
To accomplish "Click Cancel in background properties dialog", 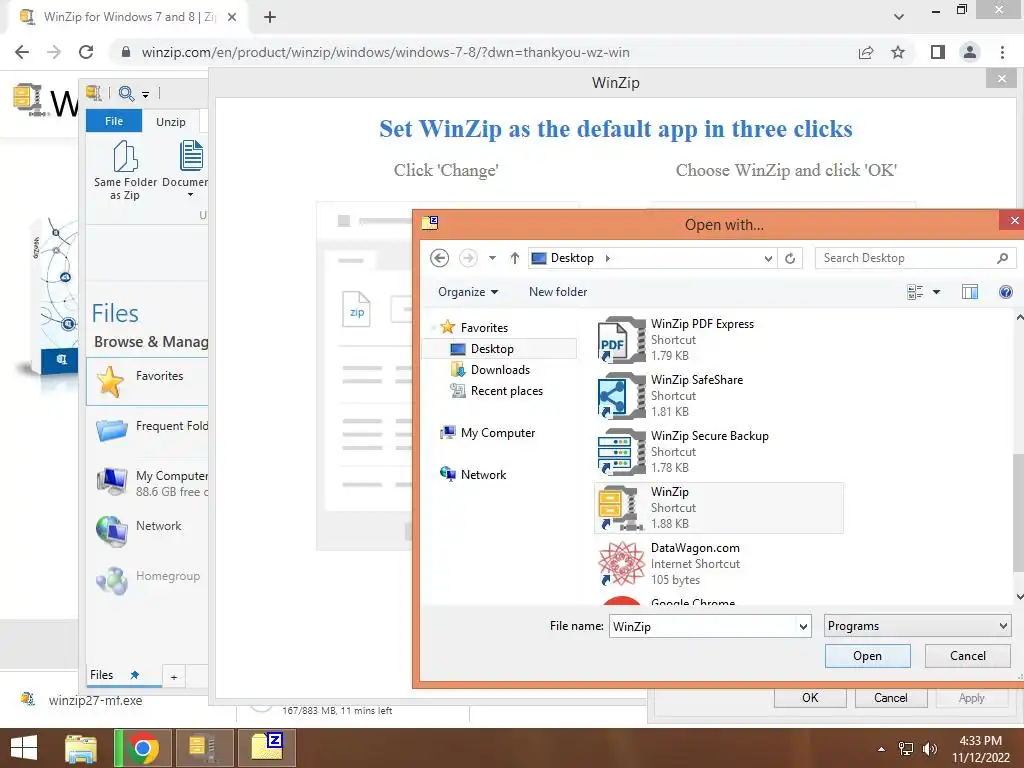I will [x=891, y=697].
